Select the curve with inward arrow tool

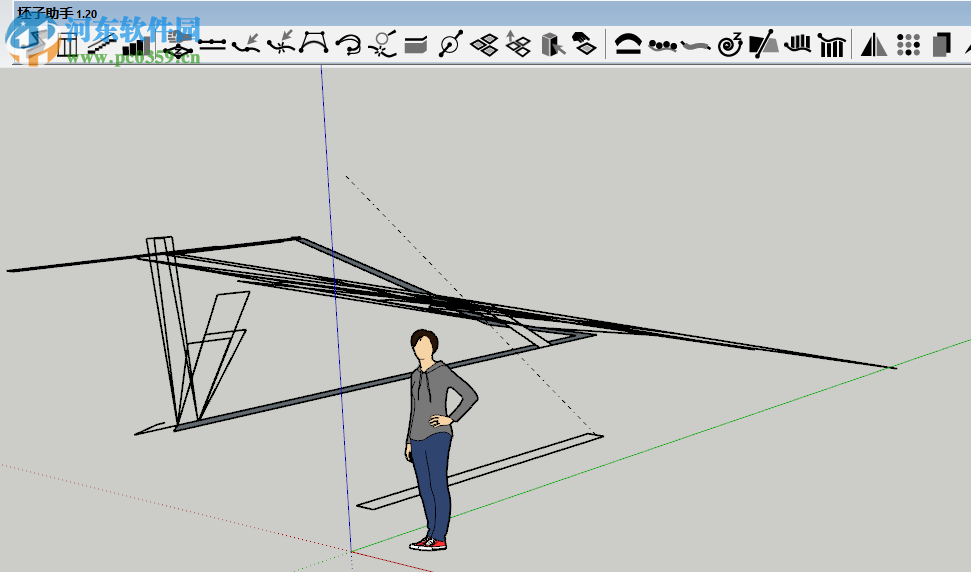click(x=246, y=44)
